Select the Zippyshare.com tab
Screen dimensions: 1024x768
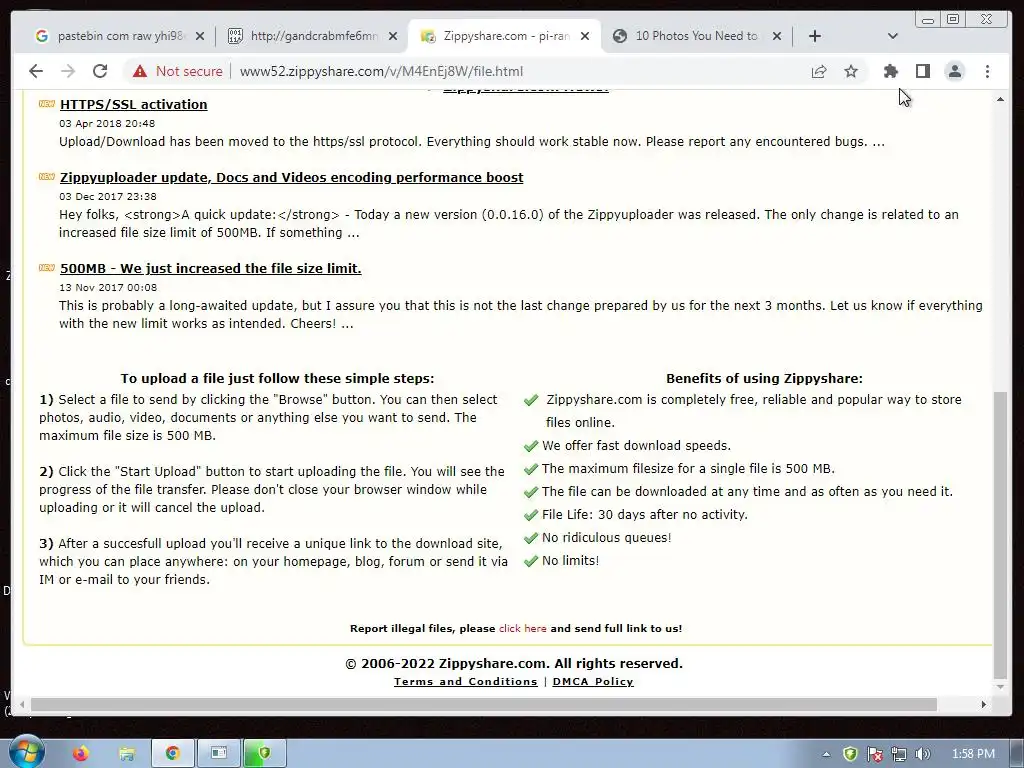pos(505,36)
